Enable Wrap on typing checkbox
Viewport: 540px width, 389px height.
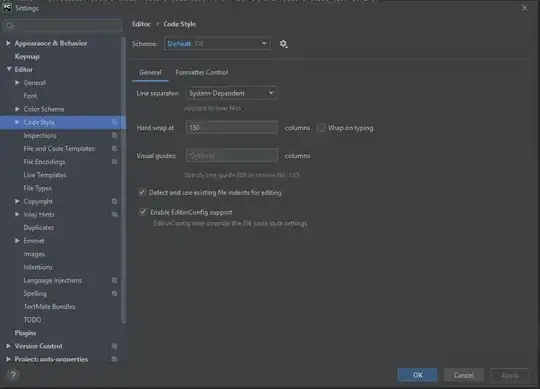click(321, 128)
